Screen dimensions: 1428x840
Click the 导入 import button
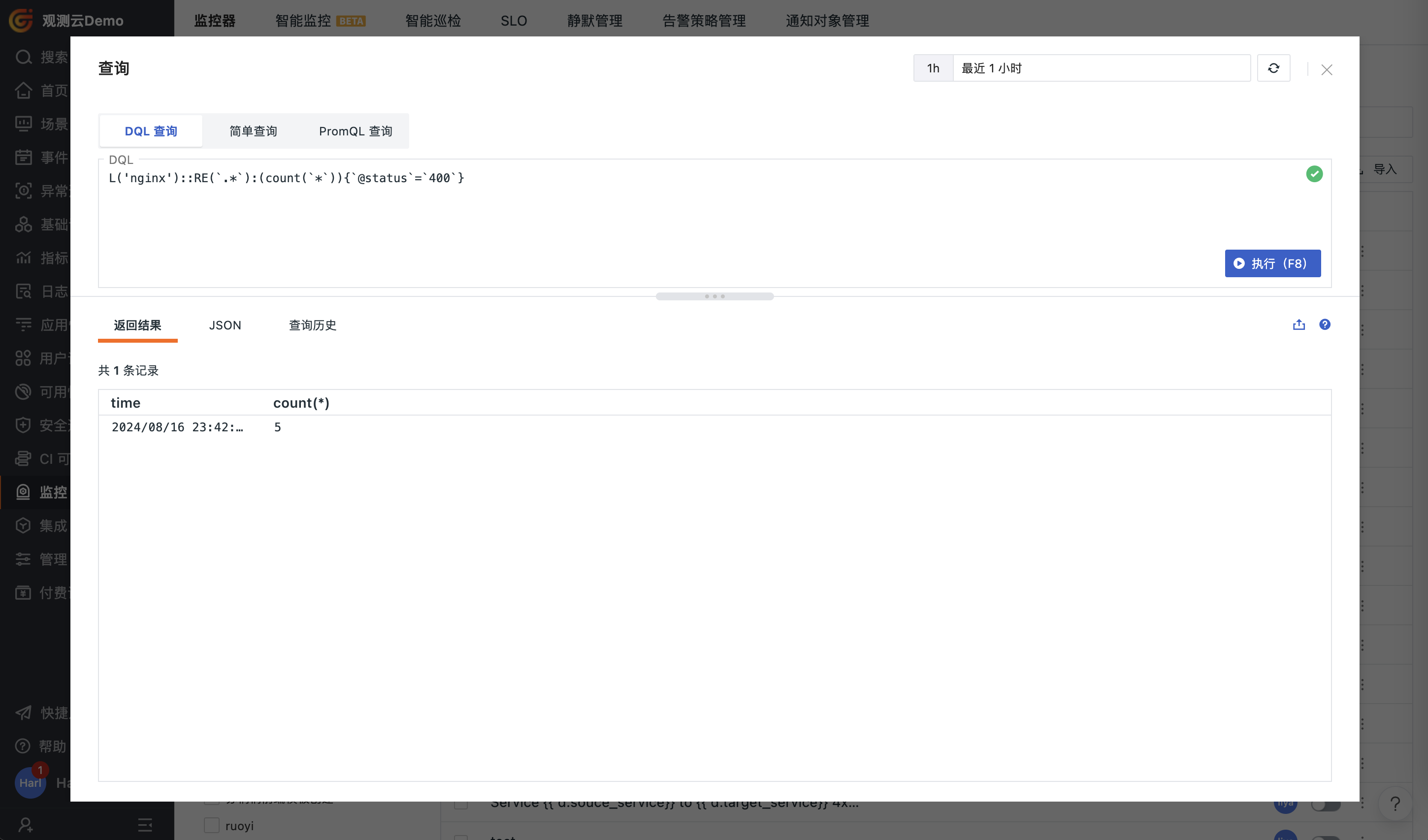[x=1387, y=169]
